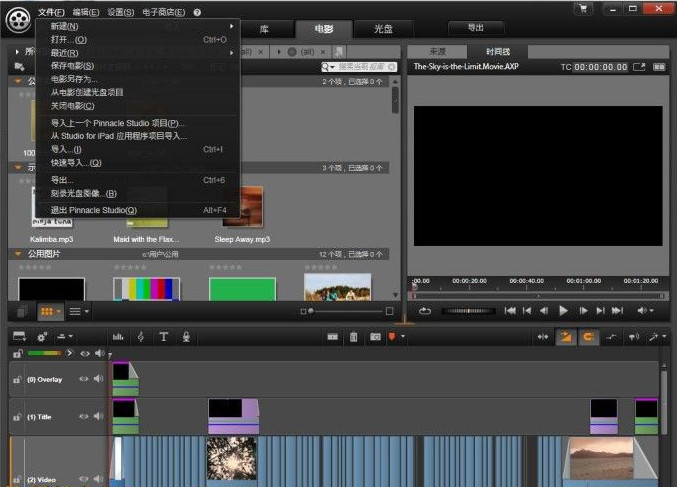Screen dimensions: 677x487
Task: Switch preview to the 来源 tab
Action: point(438,51)
